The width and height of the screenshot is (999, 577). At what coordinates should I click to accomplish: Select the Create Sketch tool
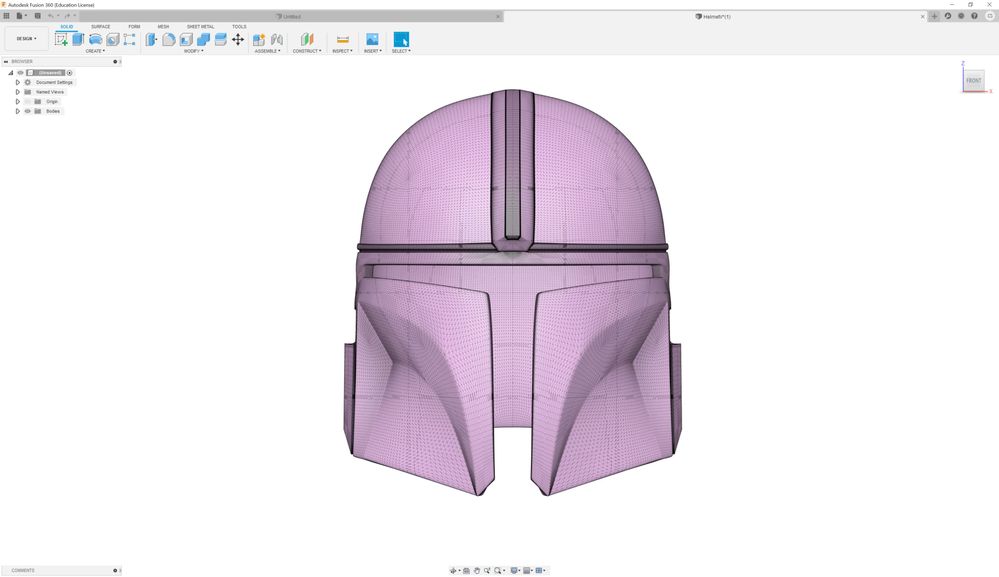tap(61, 39)
